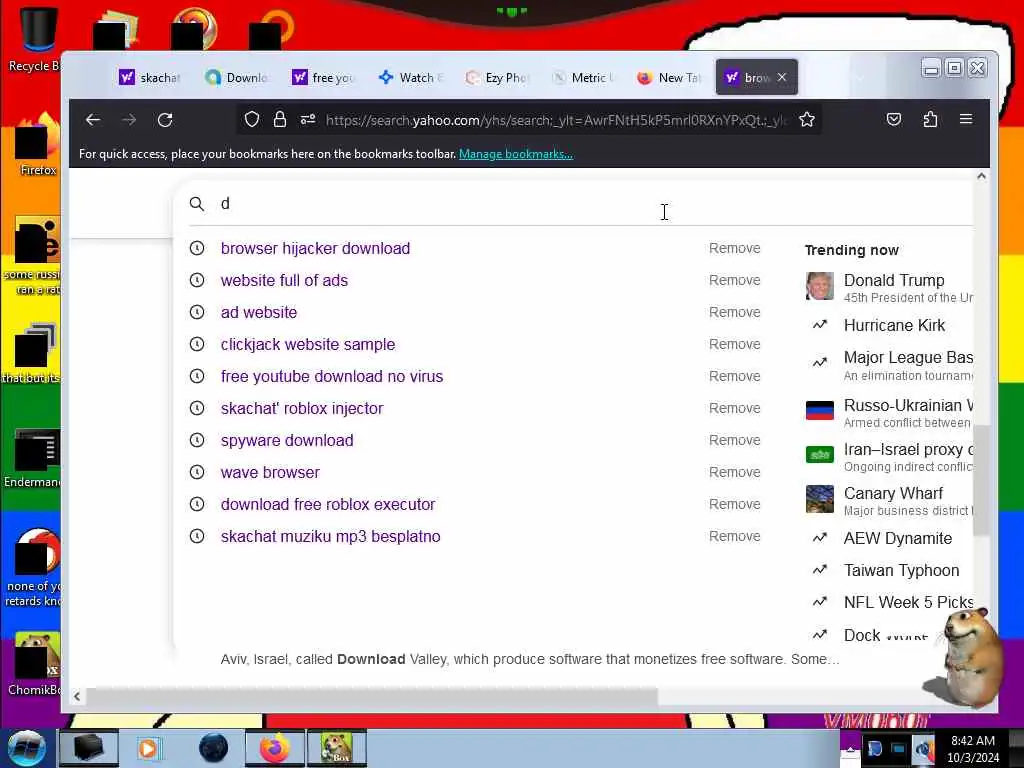Select suggestion 'free youtube download no virus'
This screenshot has width=1024, height=768.
pyautogui.click(x=332, y=376)
